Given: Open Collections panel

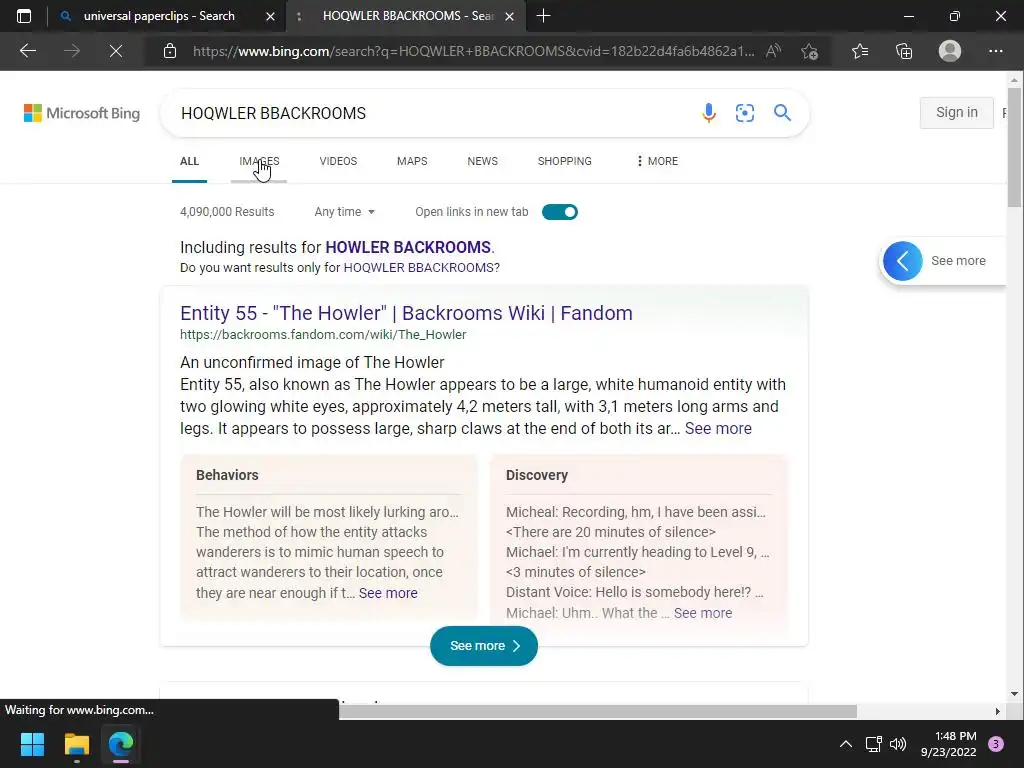Looking at the screenshot, I should [x=904, y=51].
